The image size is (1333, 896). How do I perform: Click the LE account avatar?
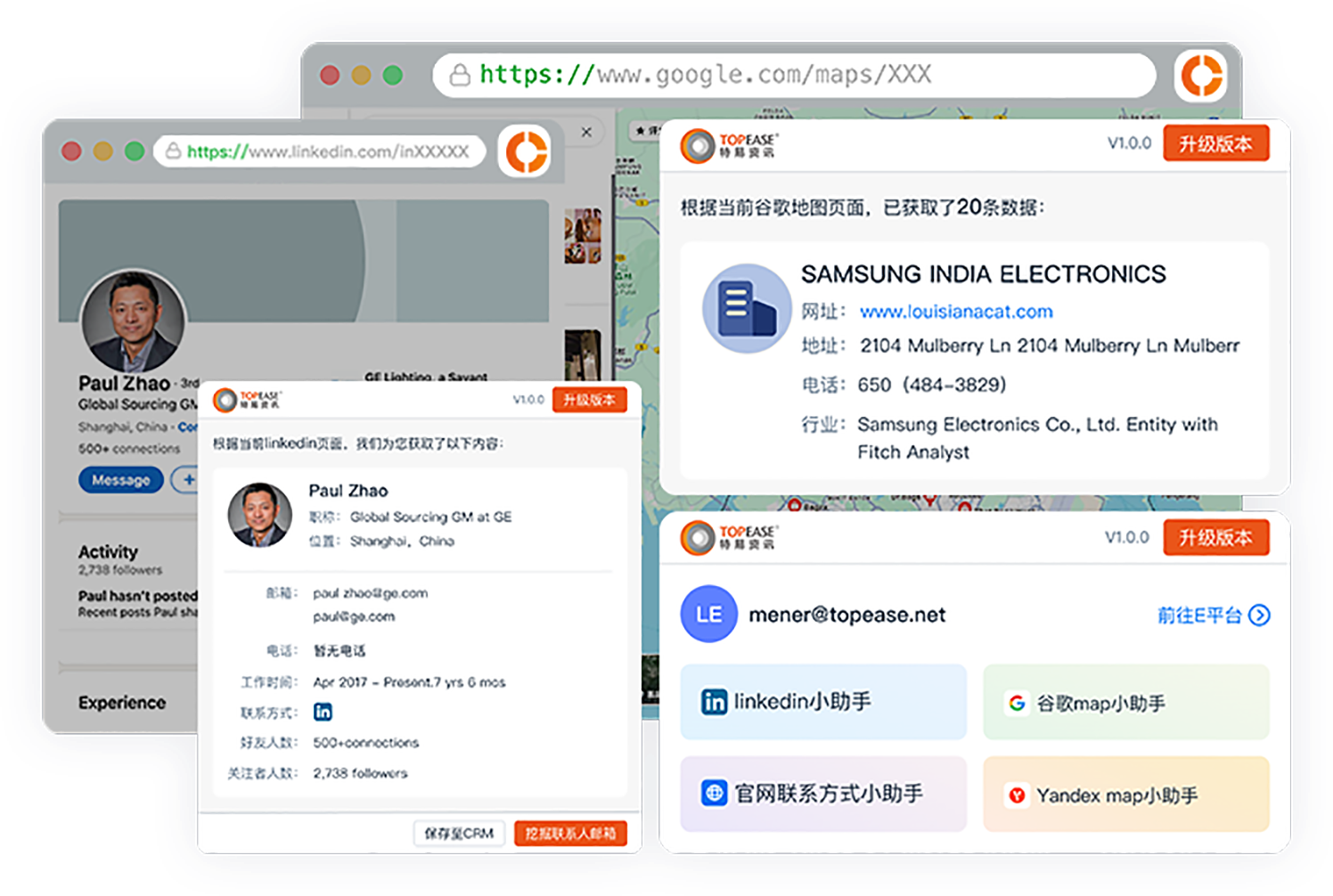tap(708, 614)
